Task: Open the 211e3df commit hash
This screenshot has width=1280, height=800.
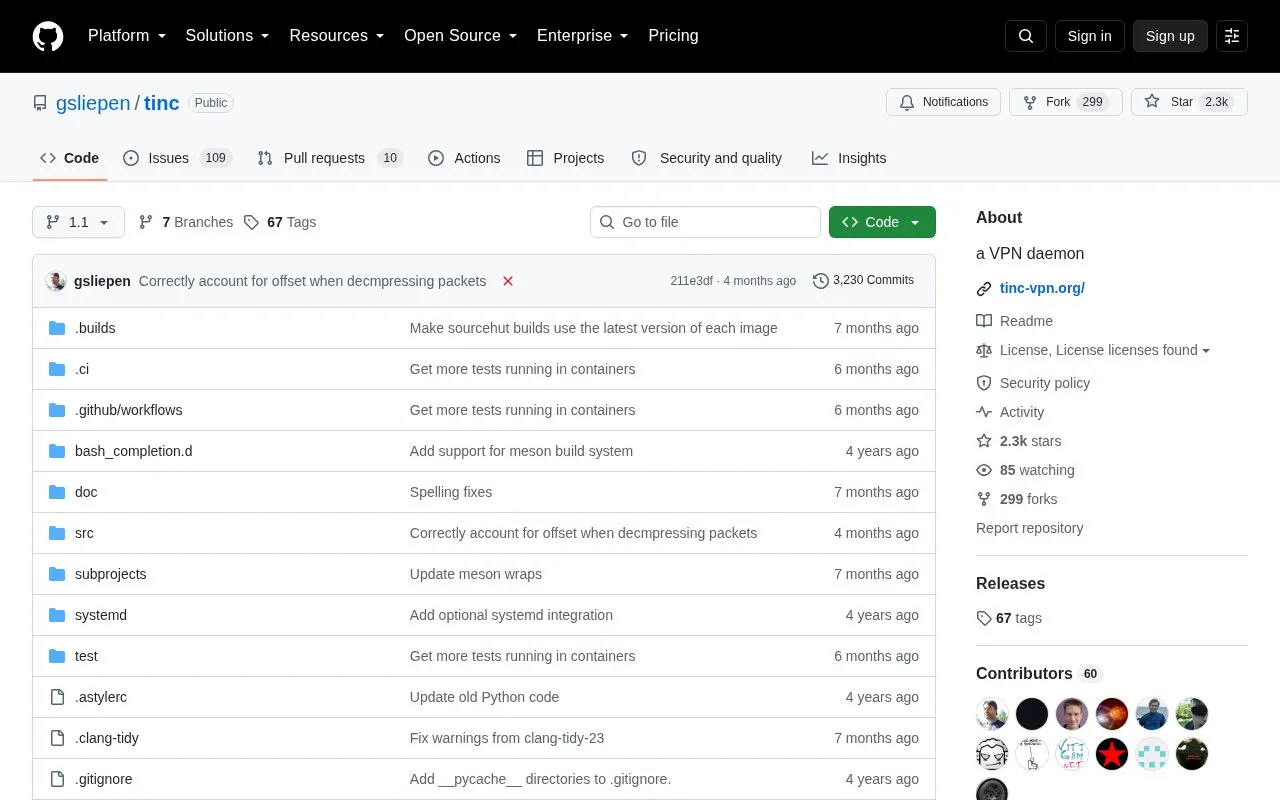Action: 691,281
